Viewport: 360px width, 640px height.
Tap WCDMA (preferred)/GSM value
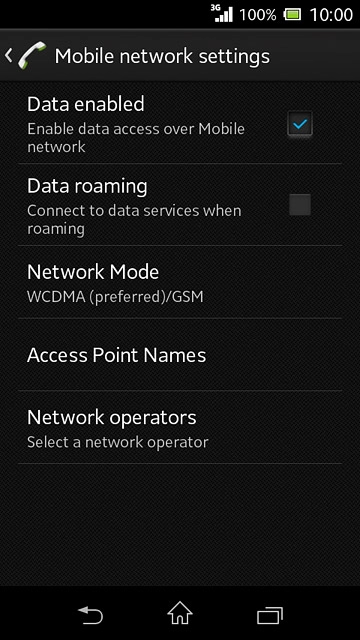pyautogui.click(x=115, y=297)
